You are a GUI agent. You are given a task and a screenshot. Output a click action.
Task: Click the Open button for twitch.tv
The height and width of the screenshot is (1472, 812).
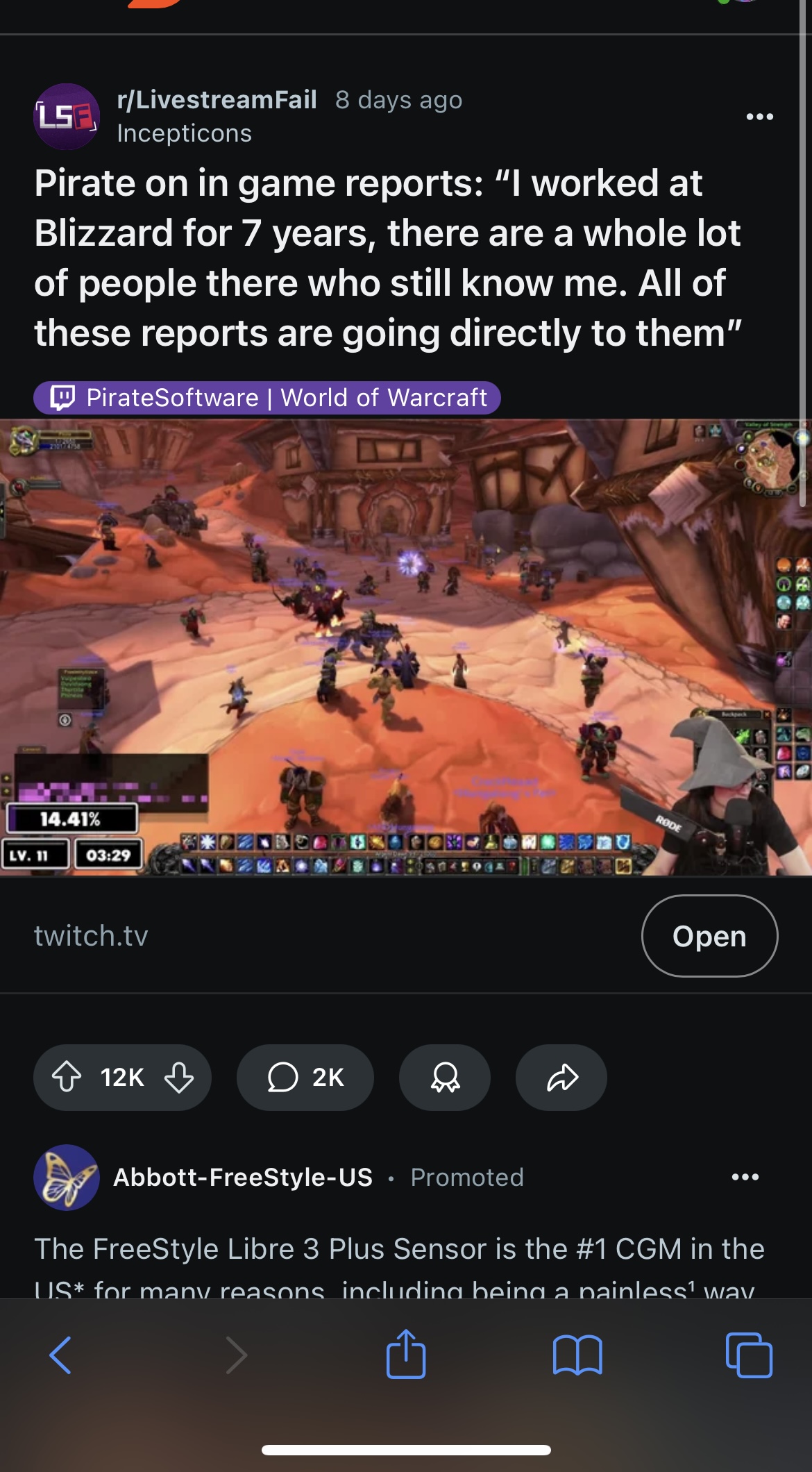point(709,936)
